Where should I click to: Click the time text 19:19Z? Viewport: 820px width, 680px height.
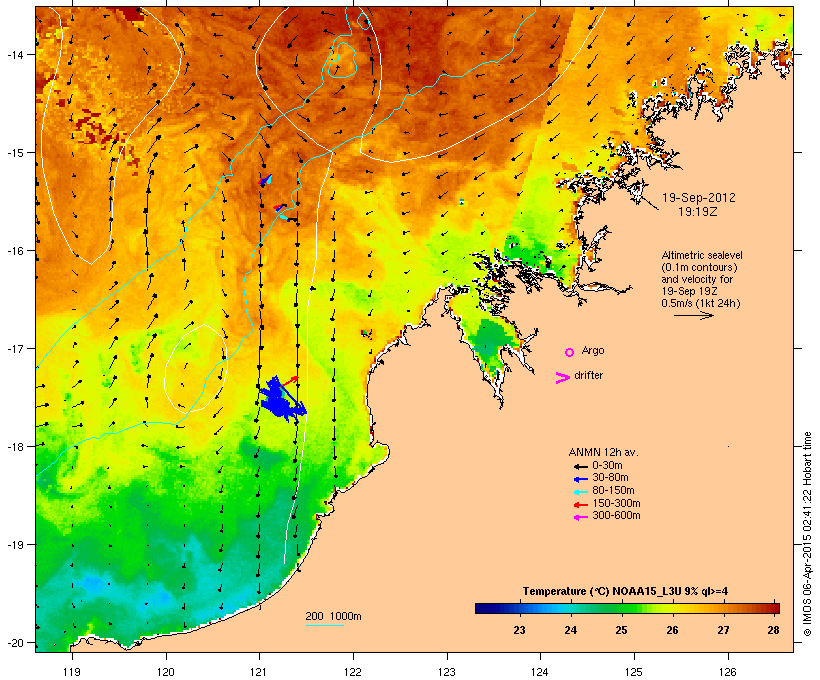point(698,212)
